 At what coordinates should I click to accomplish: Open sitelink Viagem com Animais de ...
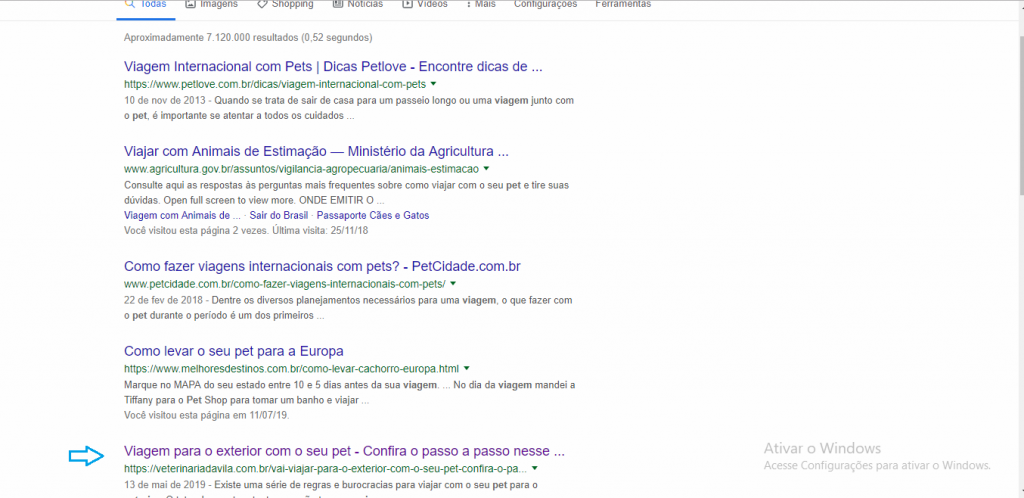click(x=182, y=215)
